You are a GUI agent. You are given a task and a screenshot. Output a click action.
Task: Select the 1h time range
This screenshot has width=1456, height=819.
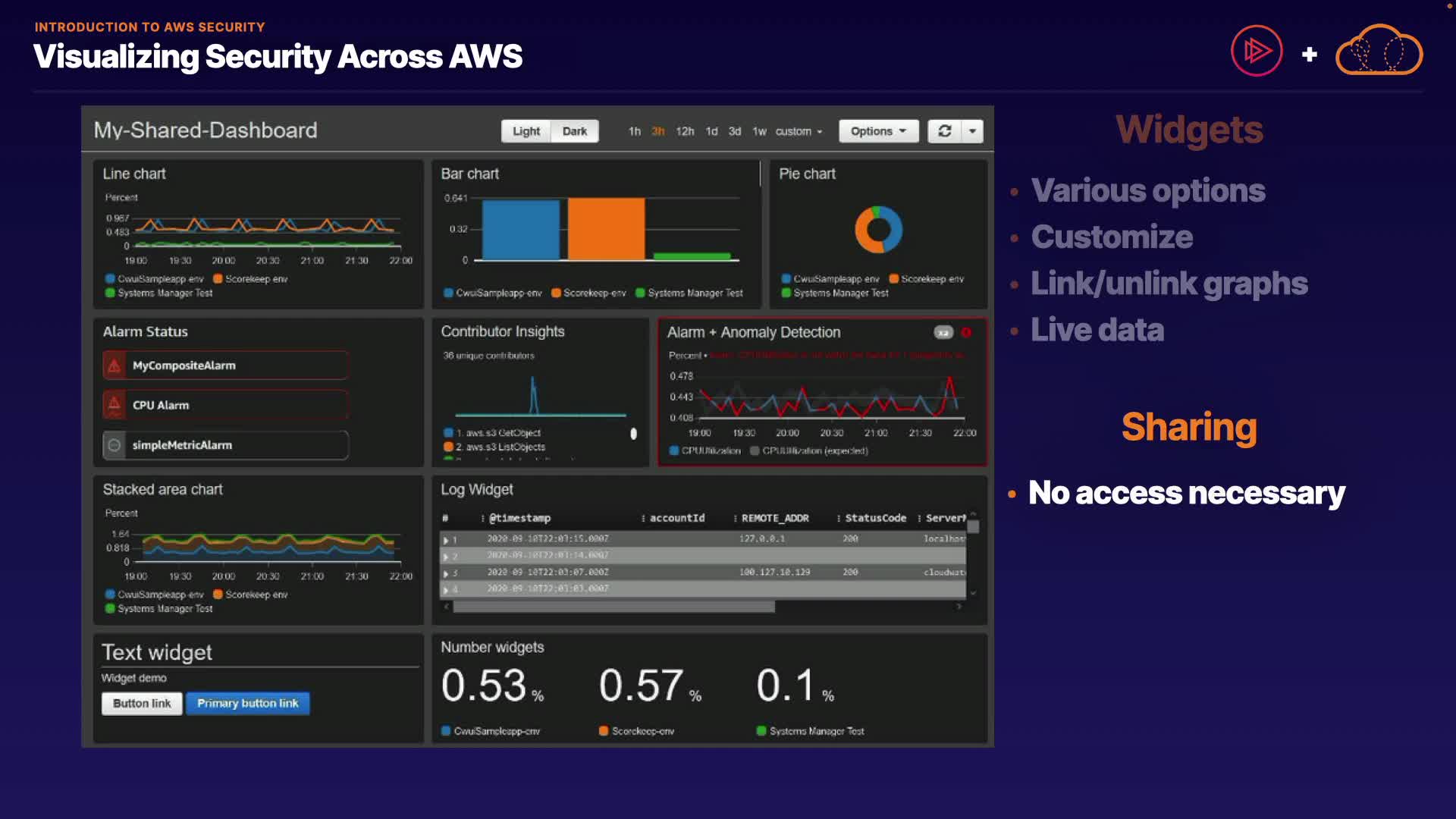[634, 131]
